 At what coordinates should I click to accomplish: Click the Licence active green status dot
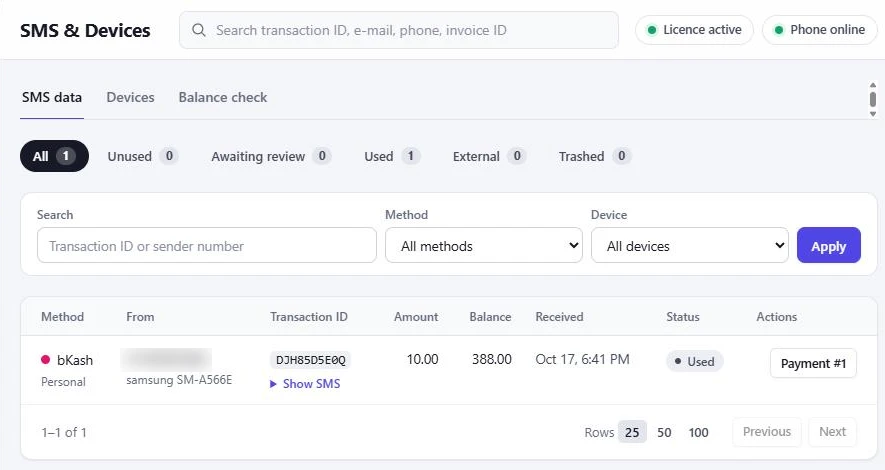coord(652,30)
